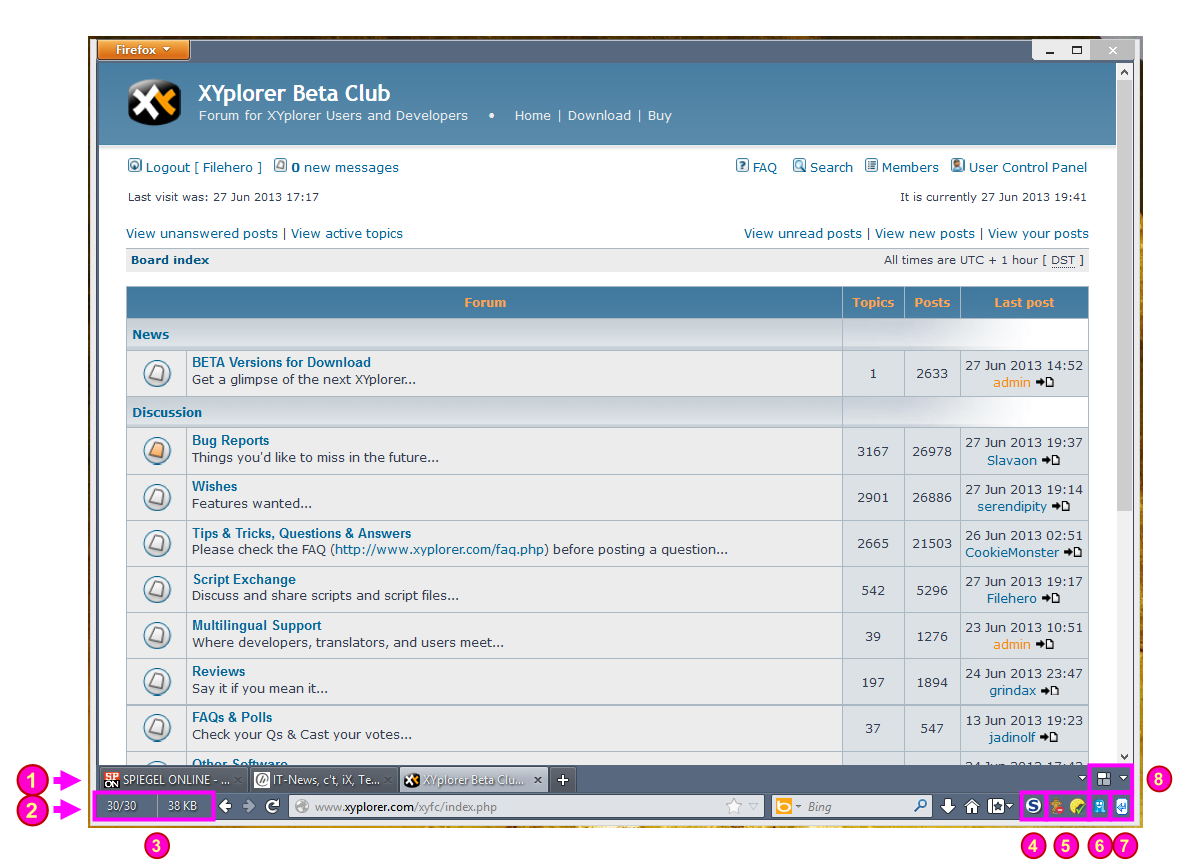Screen dimensions: 1190x866
Task: Close the XYplorer Beta Club tab
Action: click(538, 780)
